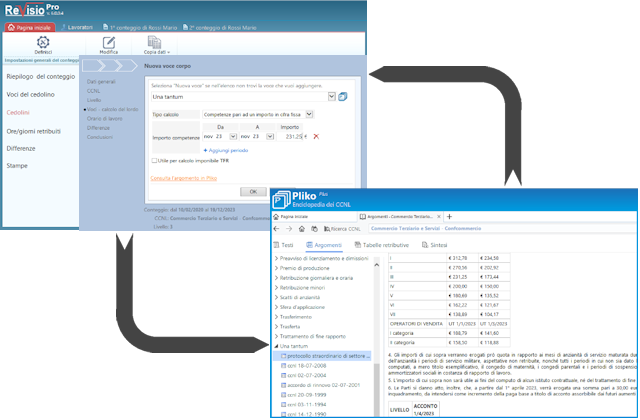Open 2° conteggio di Rossi Mario tab

[220, 27]
